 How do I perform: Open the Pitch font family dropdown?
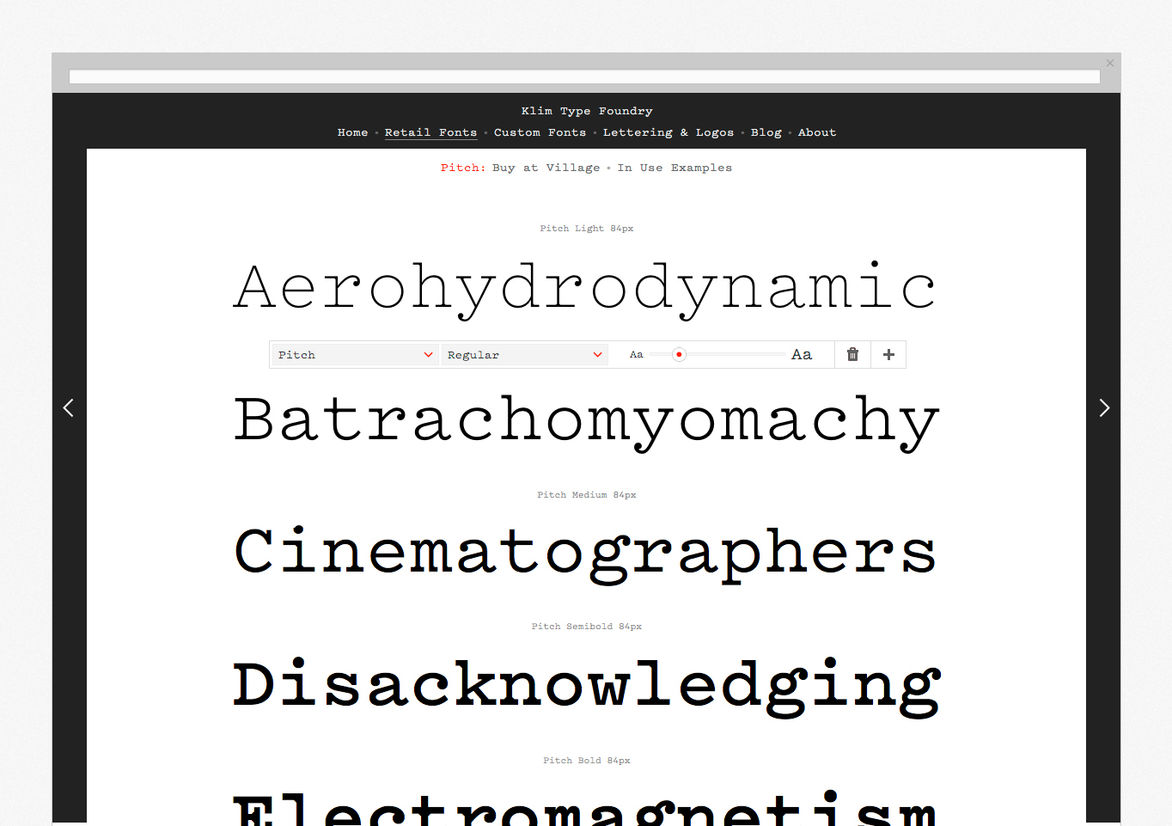(355, 355)
